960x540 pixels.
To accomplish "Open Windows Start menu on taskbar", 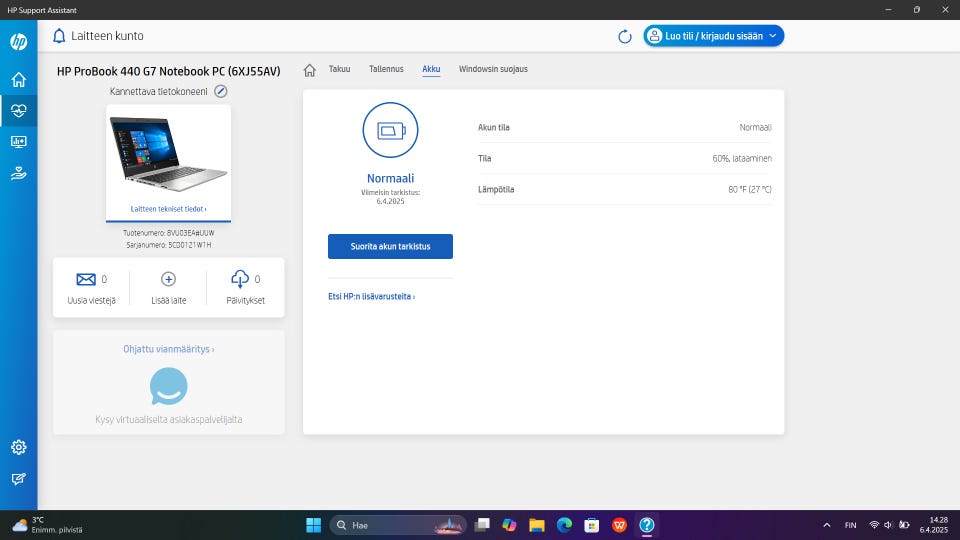I will [x=313, y=525].
